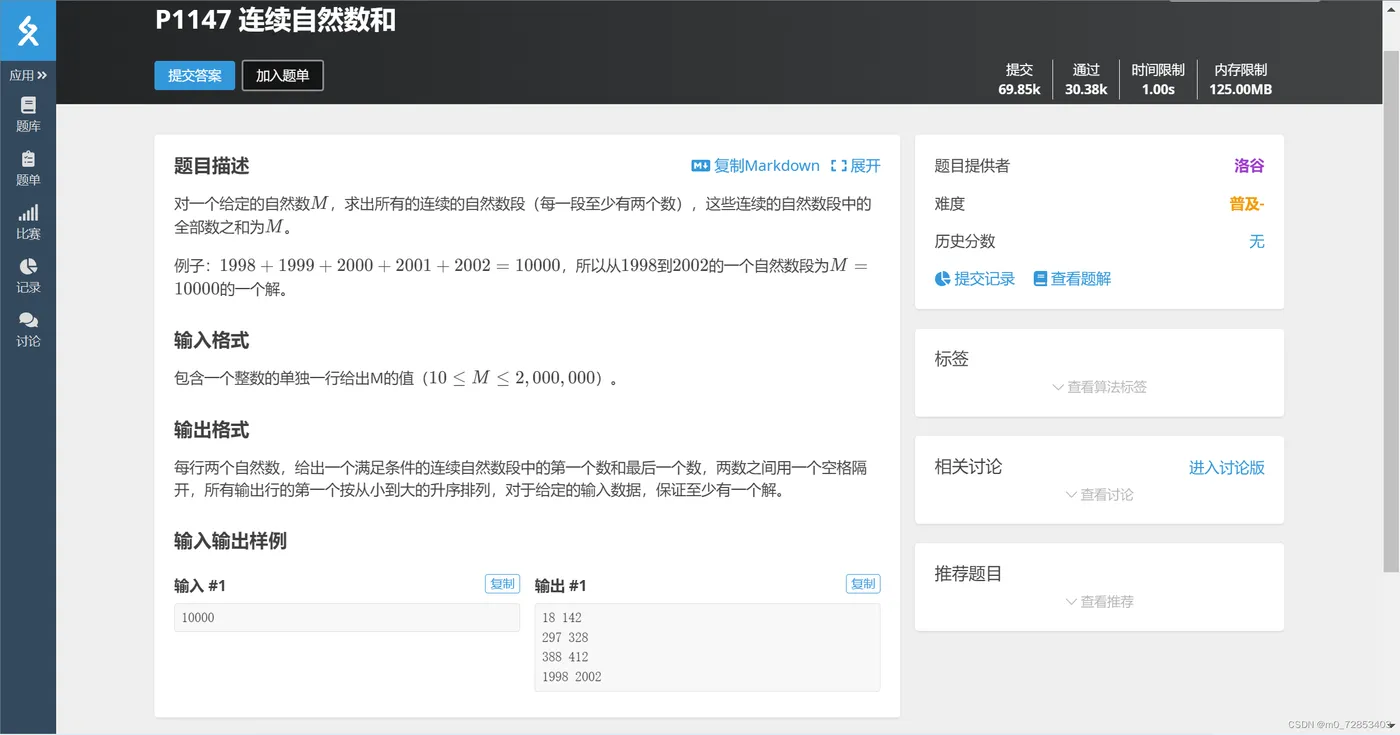Expand 查看讨论 related discussions
Screen dimensions: 1400x735
coord(1099,495)
